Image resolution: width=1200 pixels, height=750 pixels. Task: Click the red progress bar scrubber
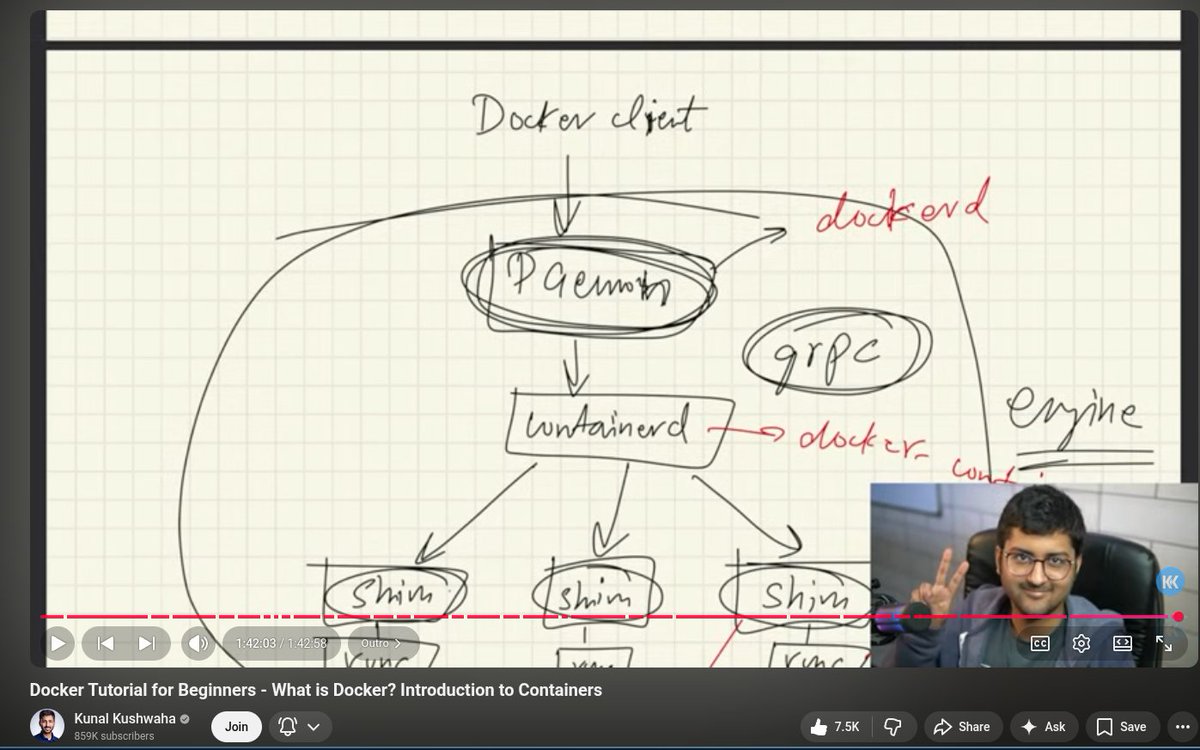[1178, 616]
